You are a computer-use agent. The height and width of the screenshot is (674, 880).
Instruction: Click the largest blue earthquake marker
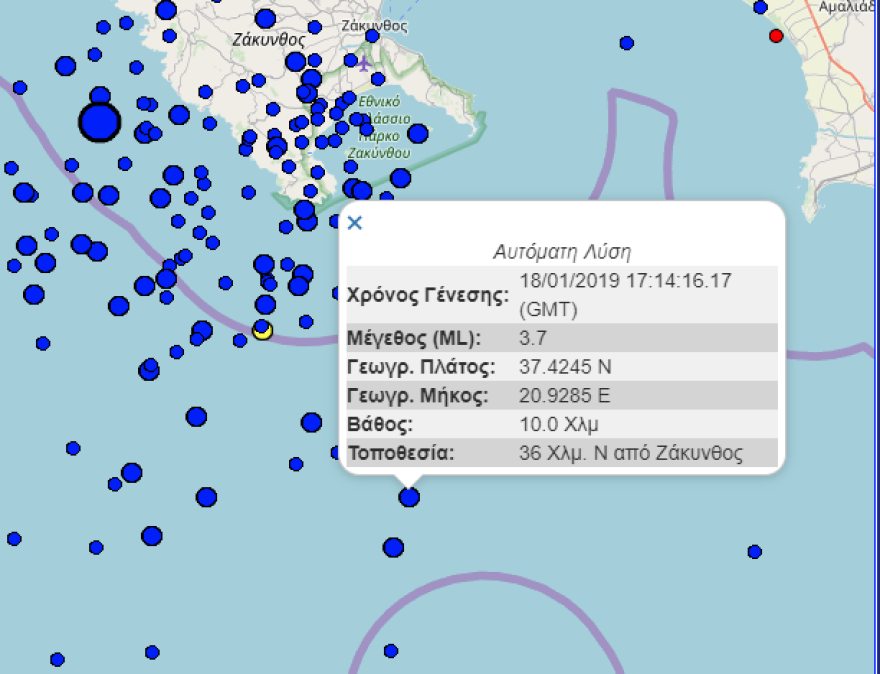[99, 123]
